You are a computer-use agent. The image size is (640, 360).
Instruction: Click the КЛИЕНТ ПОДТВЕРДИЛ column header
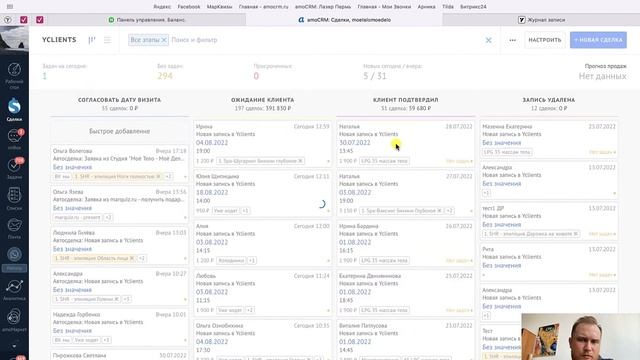click(x=406, y=100)
